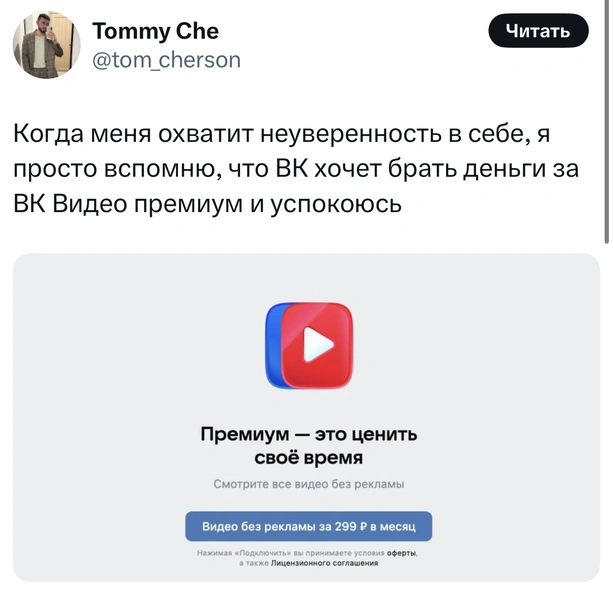The height and width of the screenshot is (600, 613).
Task: Open the @tom_cherson handle link
Action: point(167,60)
